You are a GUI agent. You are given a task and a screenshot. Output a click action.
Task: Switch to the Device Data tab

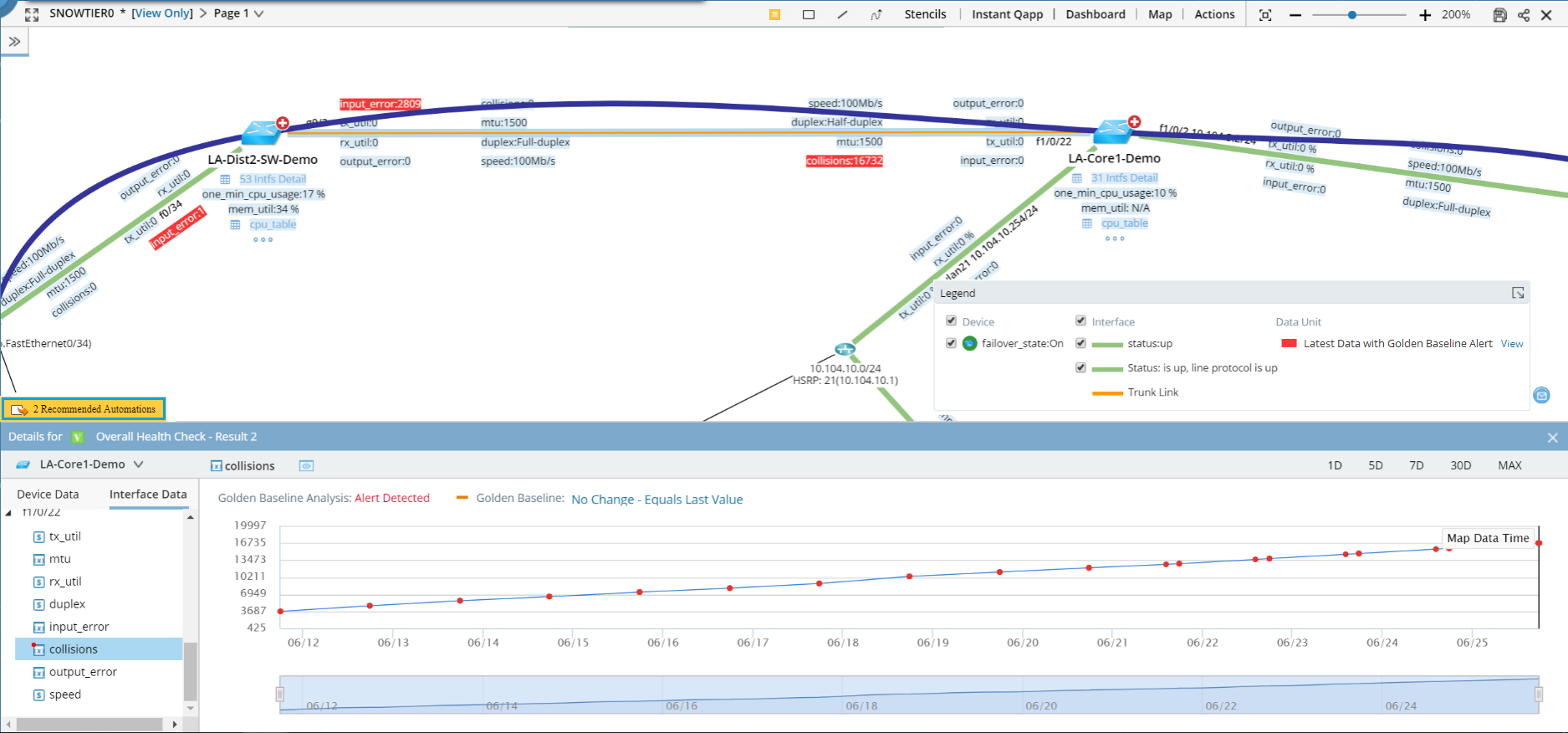[48, 495]
